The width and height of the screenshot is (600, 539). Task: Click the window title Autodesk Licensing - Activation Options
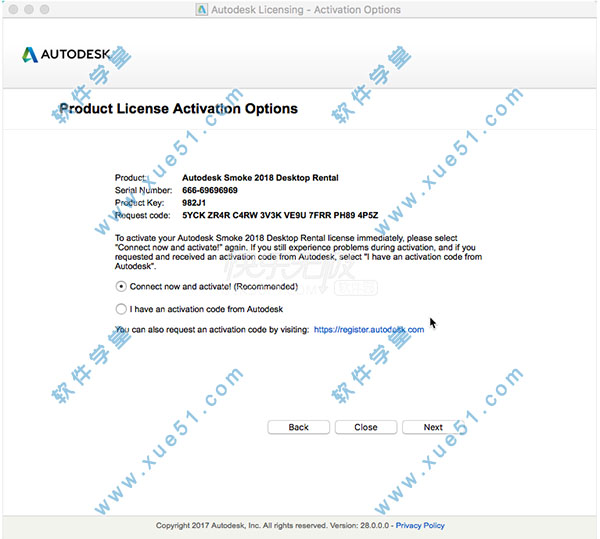[x=306, y=10]
